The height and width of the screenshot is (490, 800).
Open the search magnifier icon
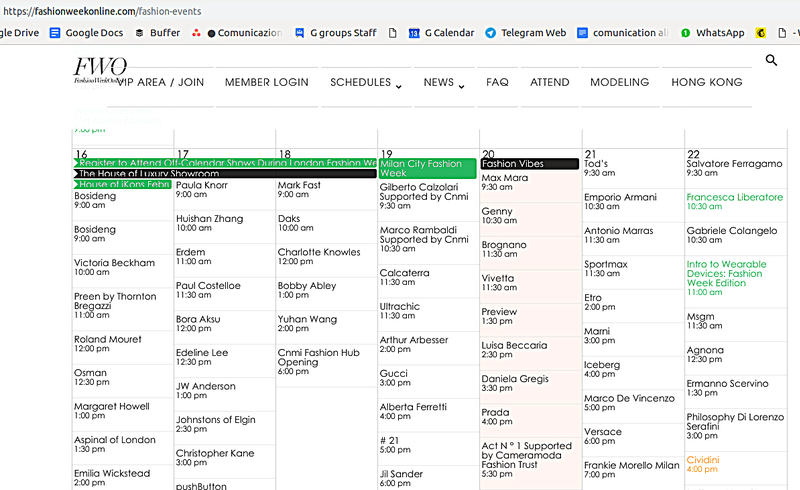(771, 60)
